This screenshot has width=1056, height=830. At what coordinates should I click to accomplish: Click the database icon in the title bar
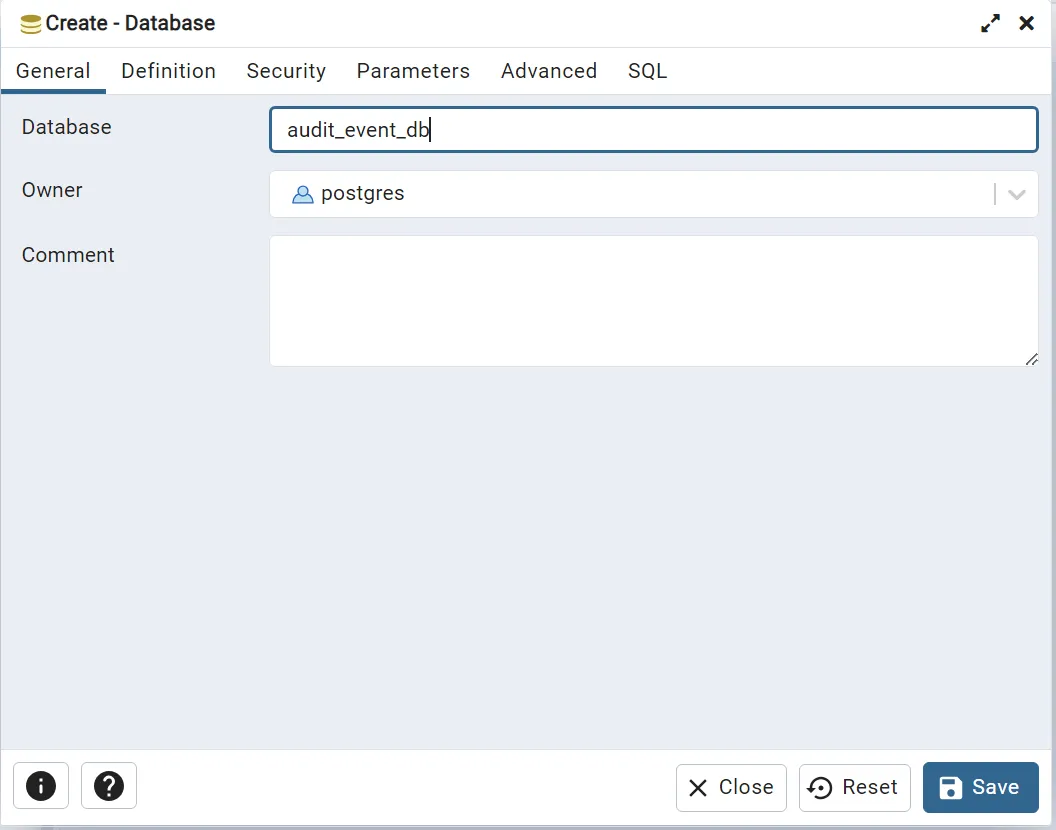click(31, 24)
